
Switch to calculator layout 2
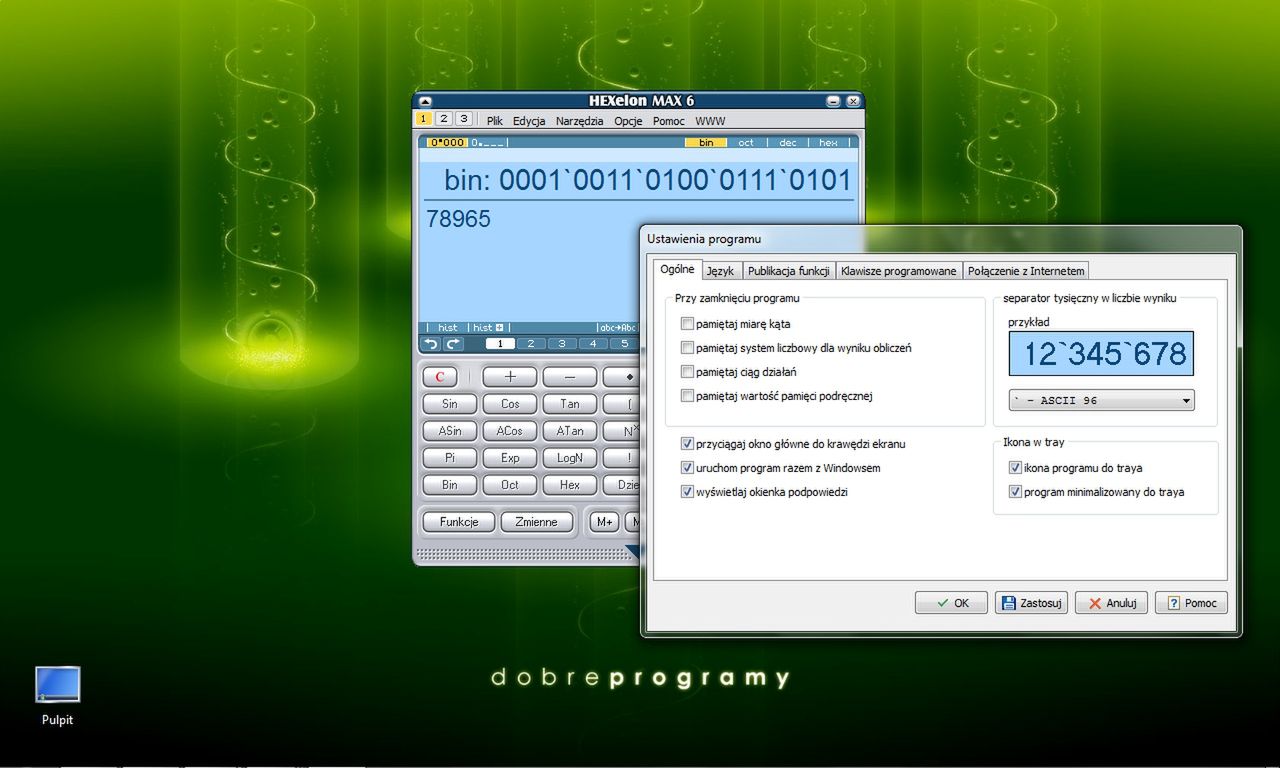point(444,119)
